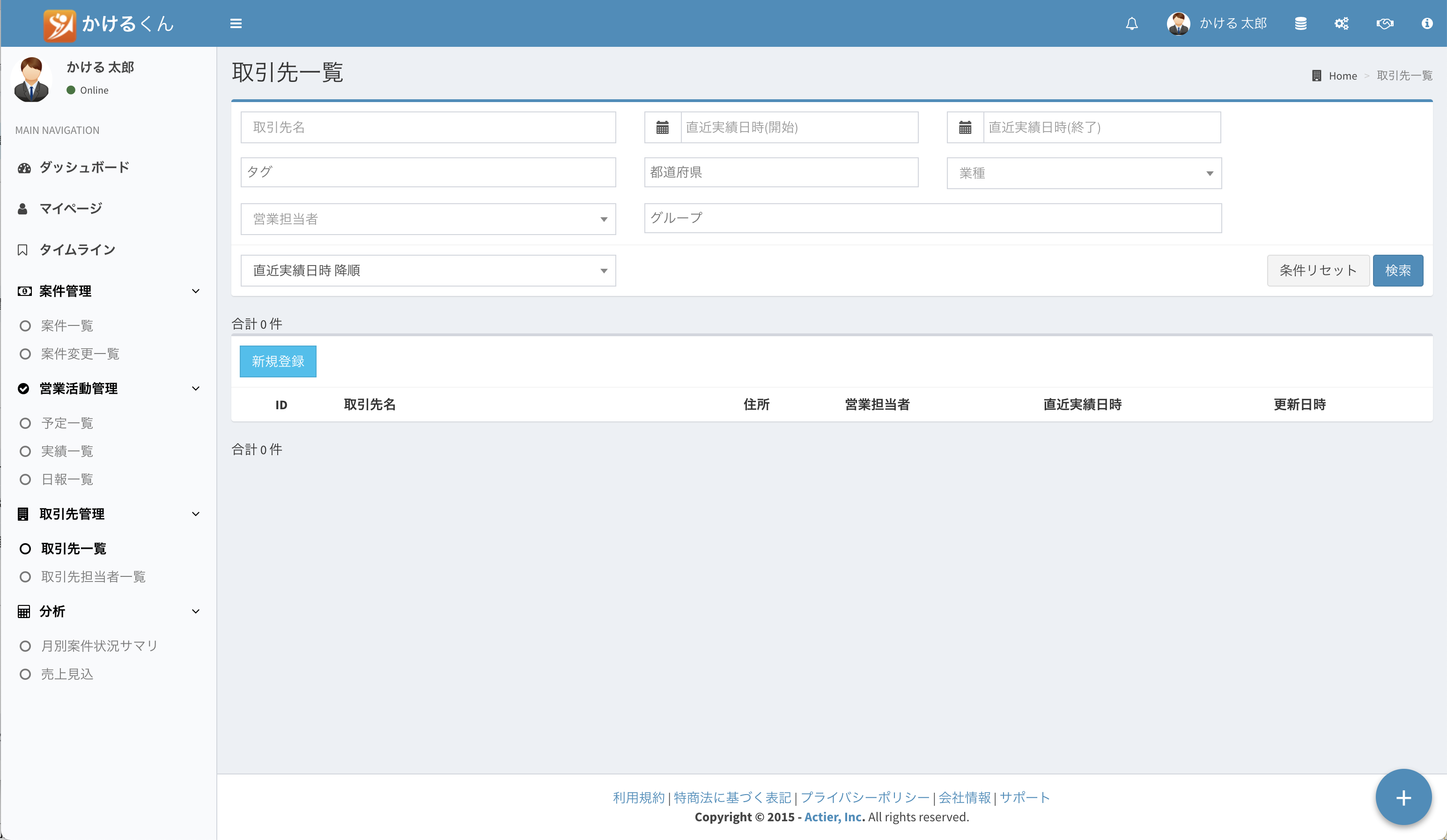Open ダッシュボード menu item

84,168
